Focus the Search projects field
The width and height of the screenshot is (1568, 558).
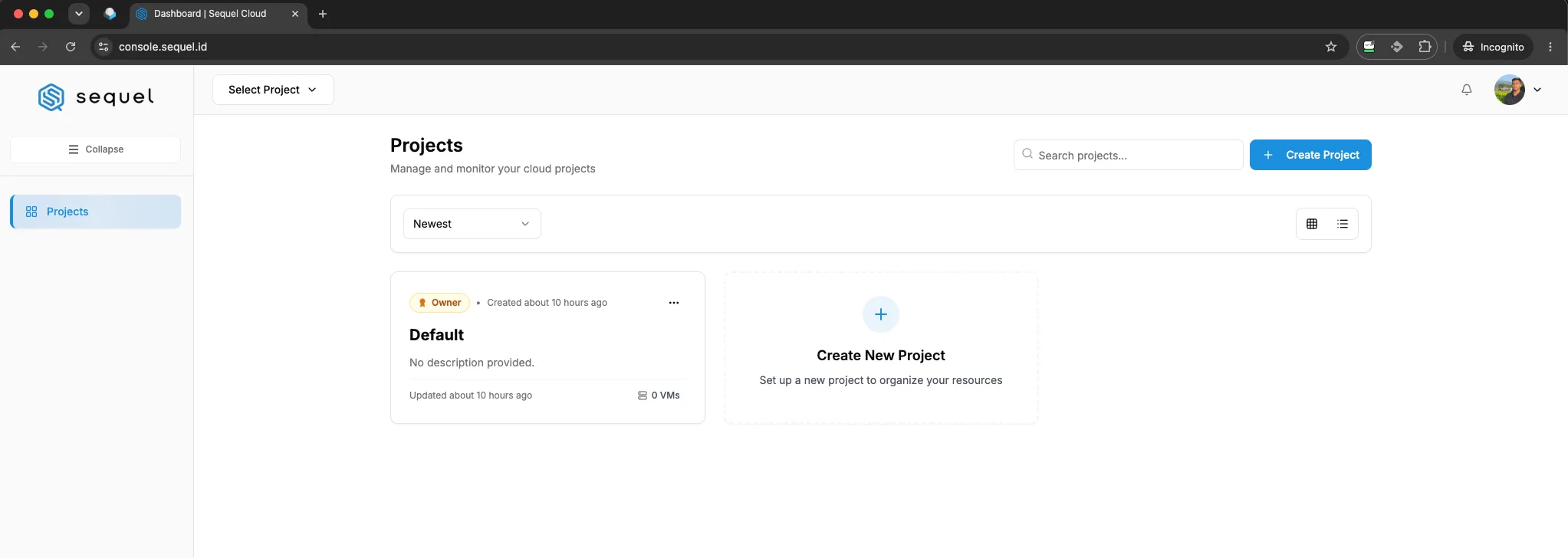point(1128,155)
